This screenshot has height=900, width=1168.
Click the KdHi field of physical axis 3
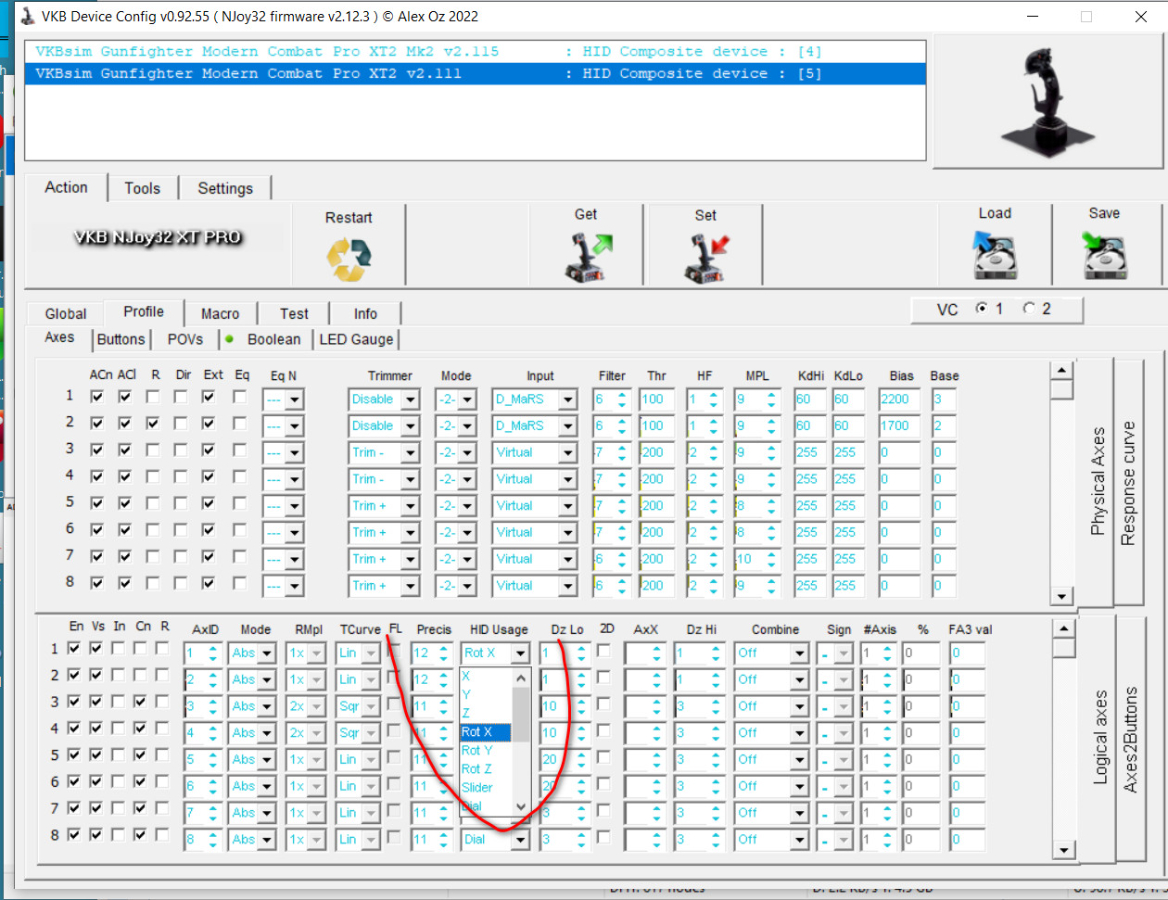[810, 453]
